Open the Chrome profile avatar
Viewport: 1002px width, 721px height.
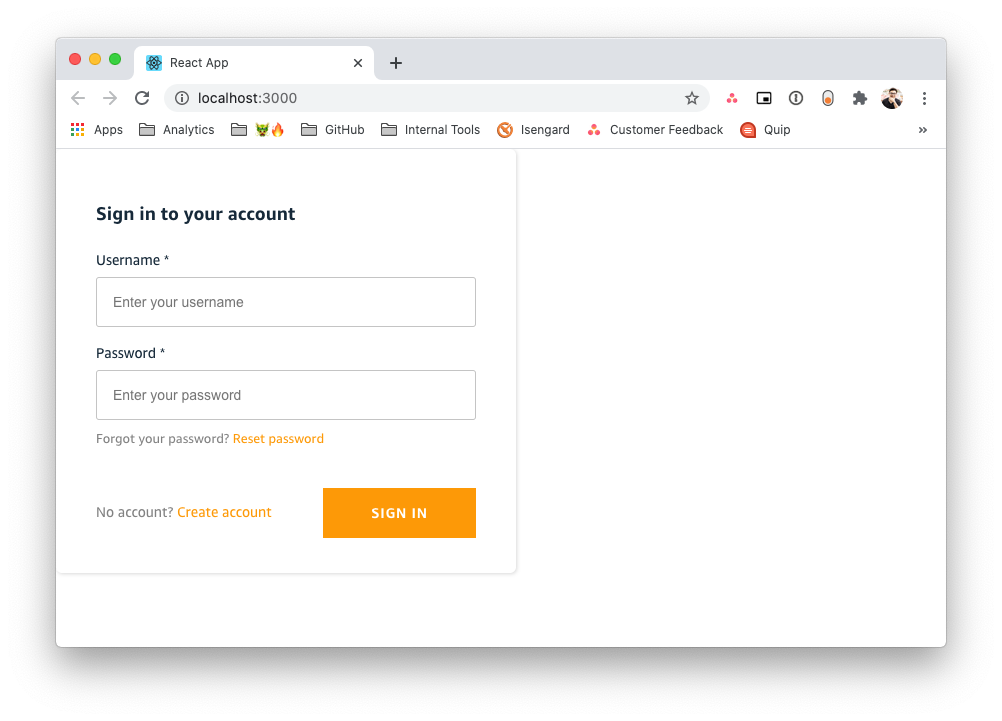click(892, 98)
